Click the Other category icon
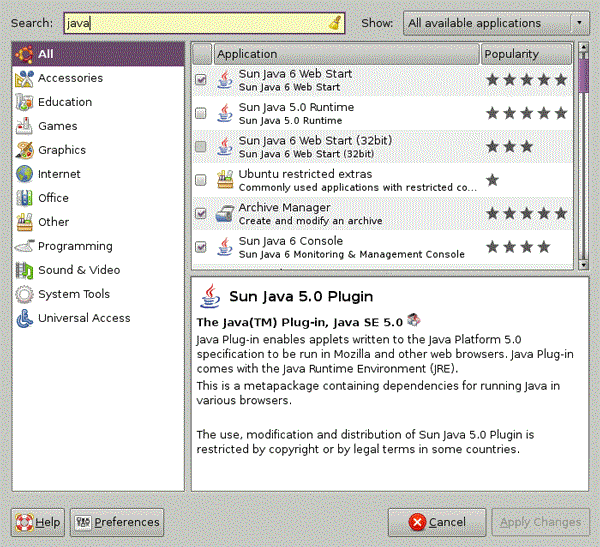Image resolution: width=600 pixels, height=547 pixels. point(24,222)
